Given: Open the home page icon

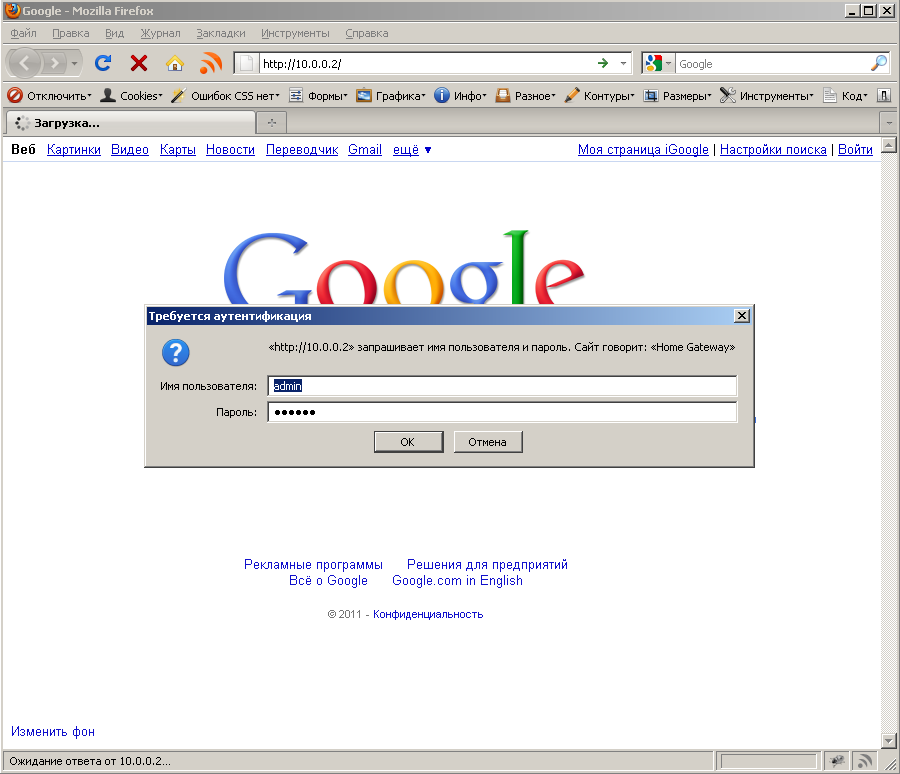Looking at the screenshot, I should coord(174,63).
